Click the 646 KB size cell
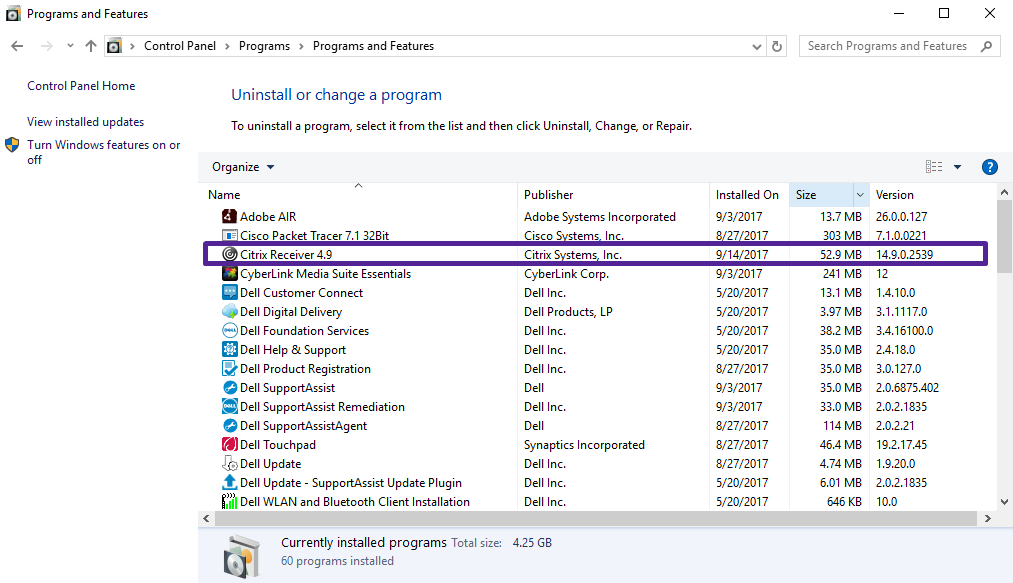 pyautogui.click(x=844, y=502)
